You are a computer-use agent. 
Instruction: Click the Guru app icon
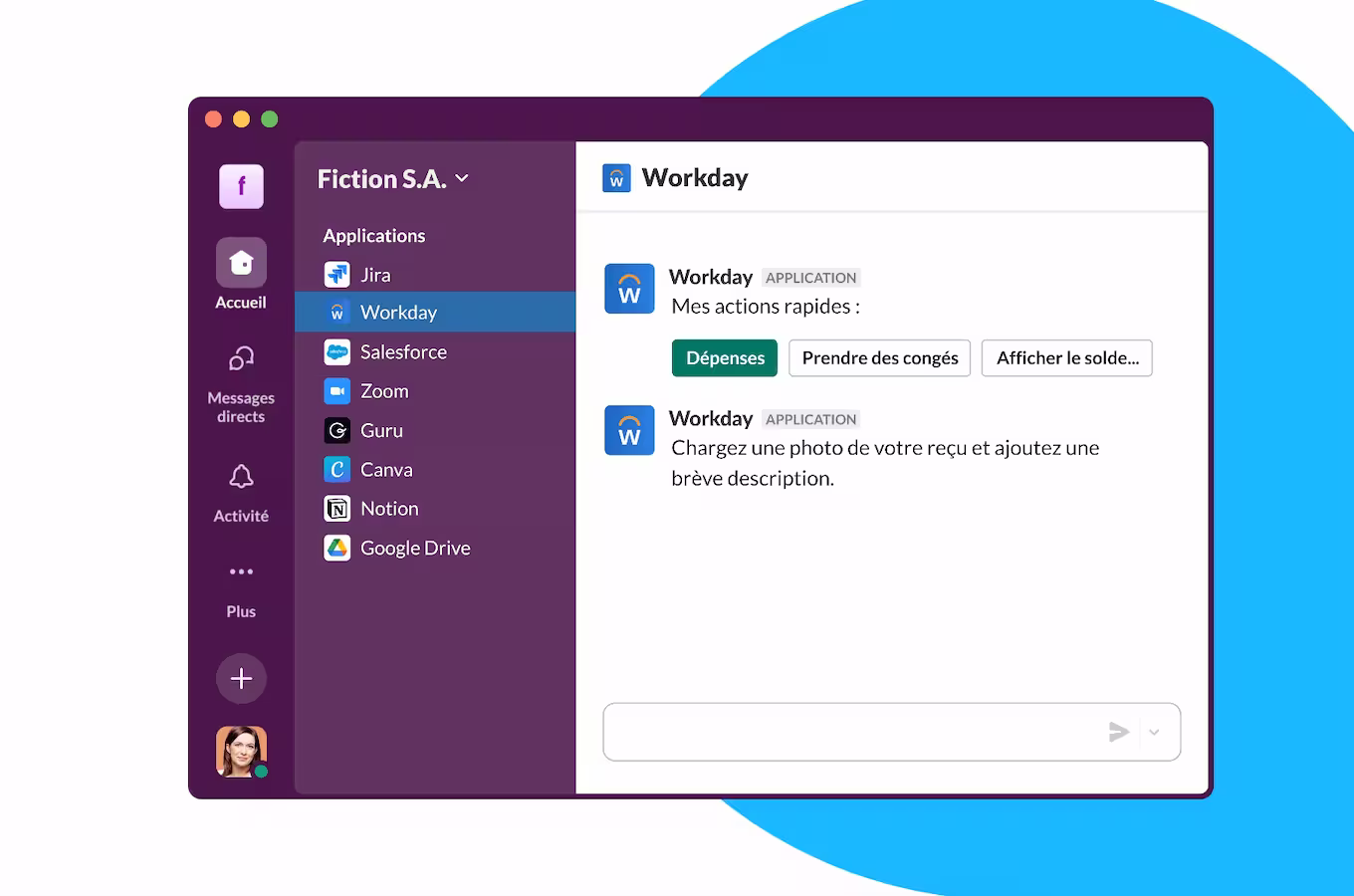338,430
